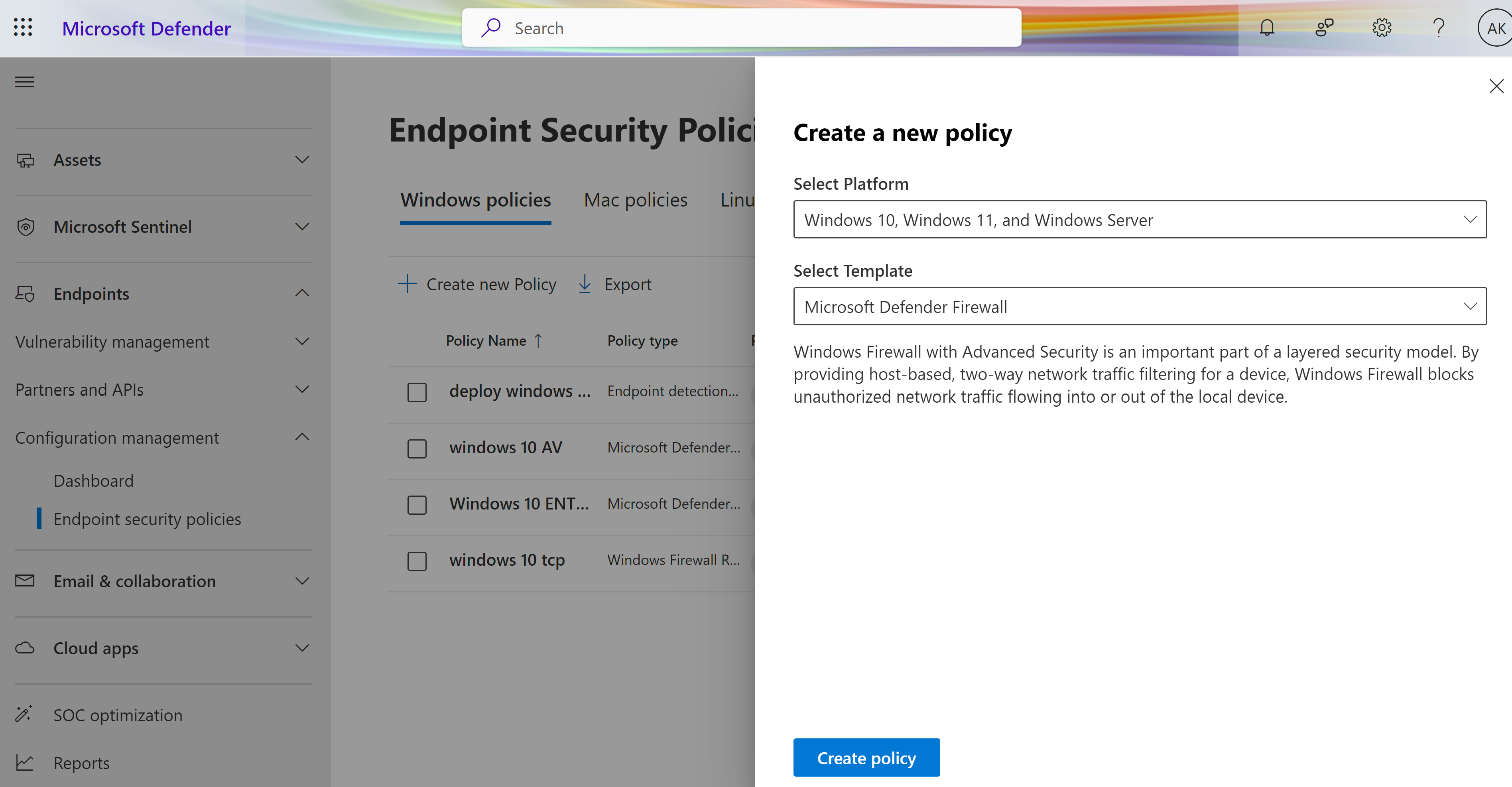
Task: Open the help question mark icon
Action: pyautogui.click(x=1439, y=28)
